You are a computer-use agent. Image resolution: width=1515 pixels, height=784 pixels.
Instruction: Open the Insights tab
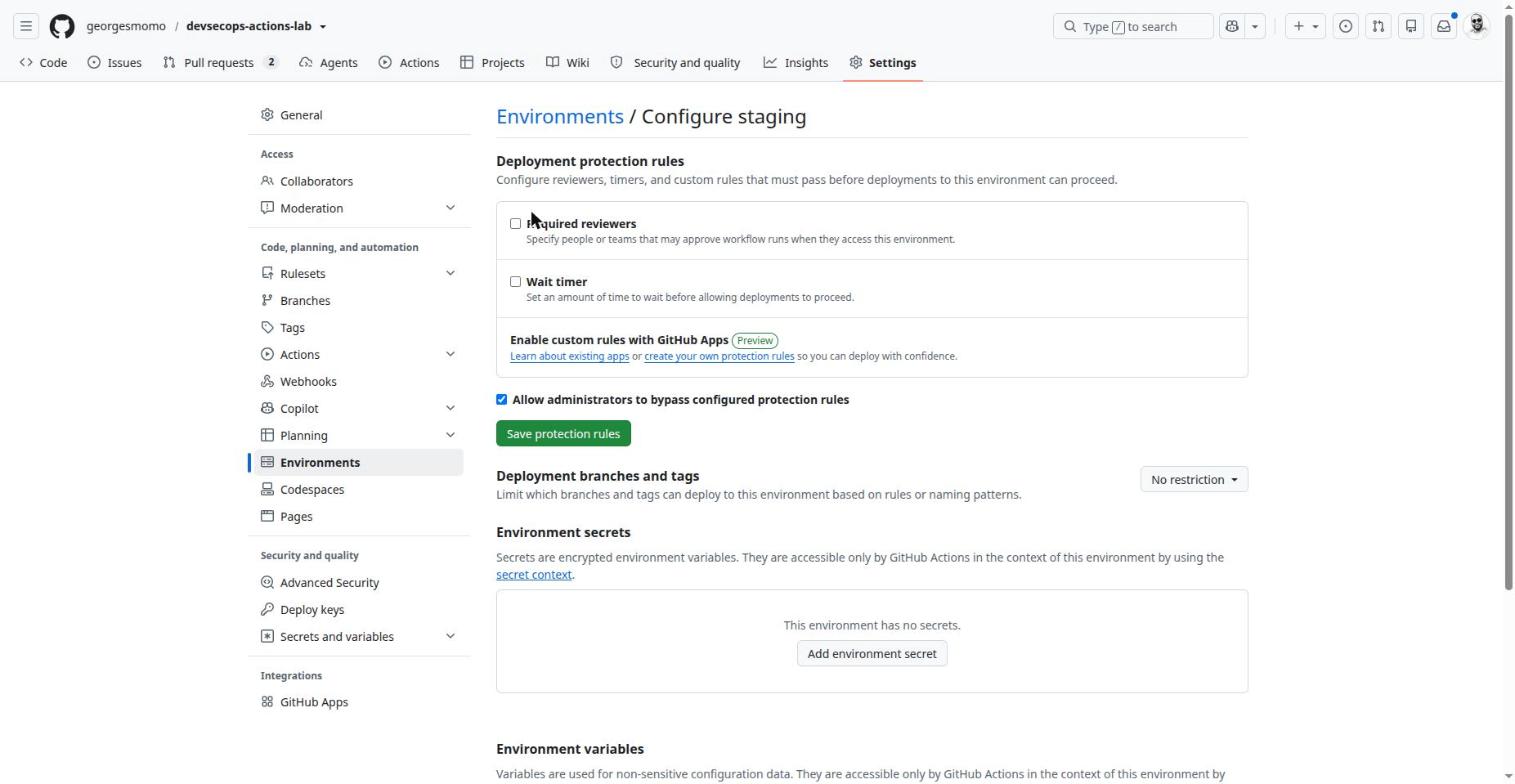(796, 62)
